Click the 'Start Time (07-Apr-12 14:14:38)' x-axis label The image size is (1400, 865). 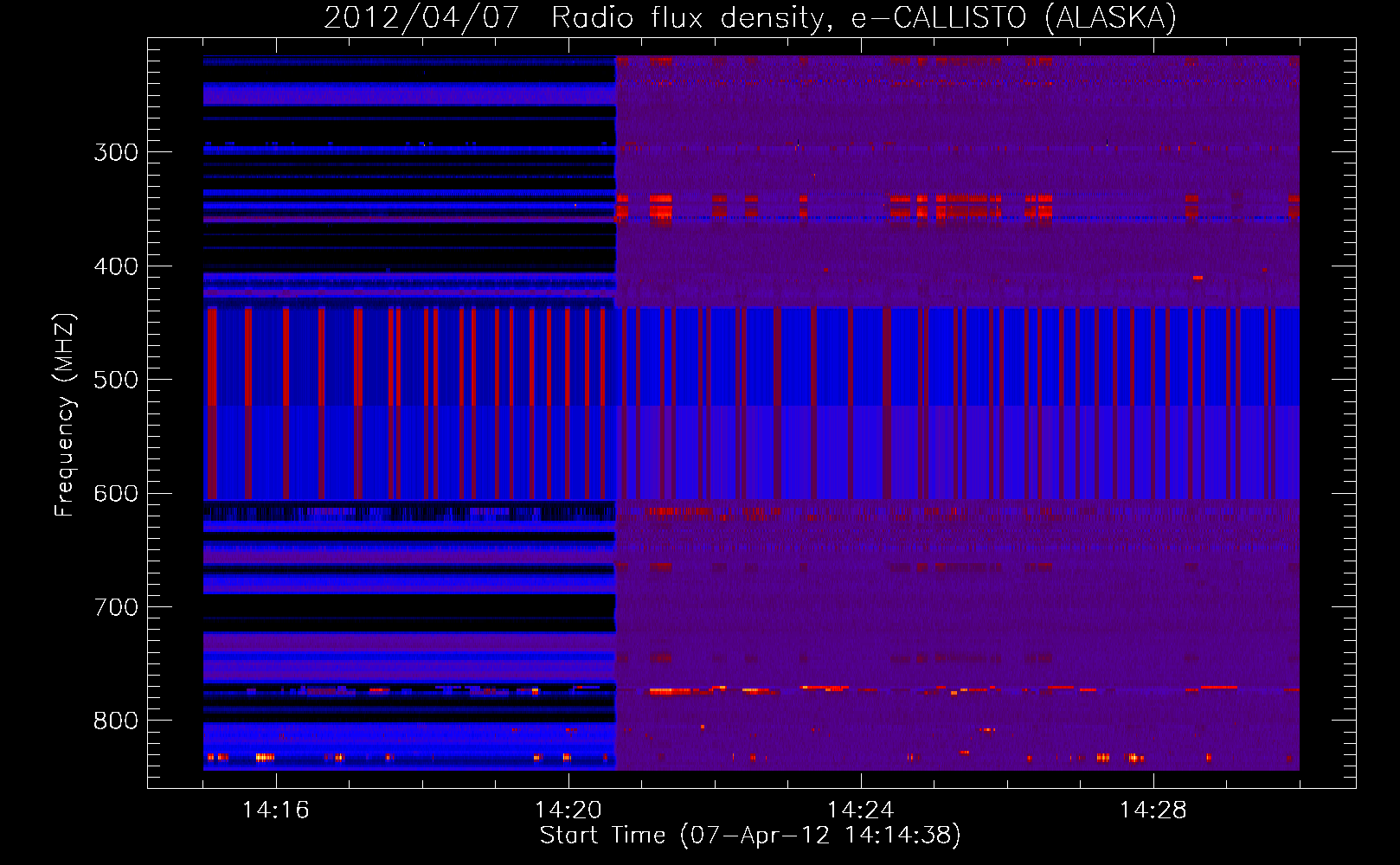point(750,836)
